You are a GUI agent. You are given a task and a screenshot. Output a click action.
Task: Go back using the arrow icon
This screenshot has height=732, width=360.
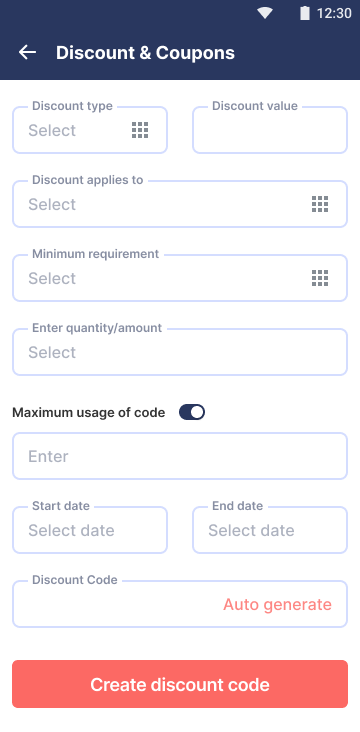27,52
